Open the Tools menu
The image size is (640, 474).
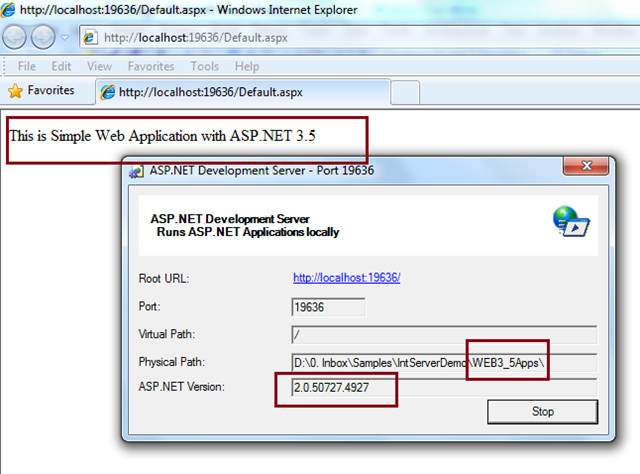204,66
